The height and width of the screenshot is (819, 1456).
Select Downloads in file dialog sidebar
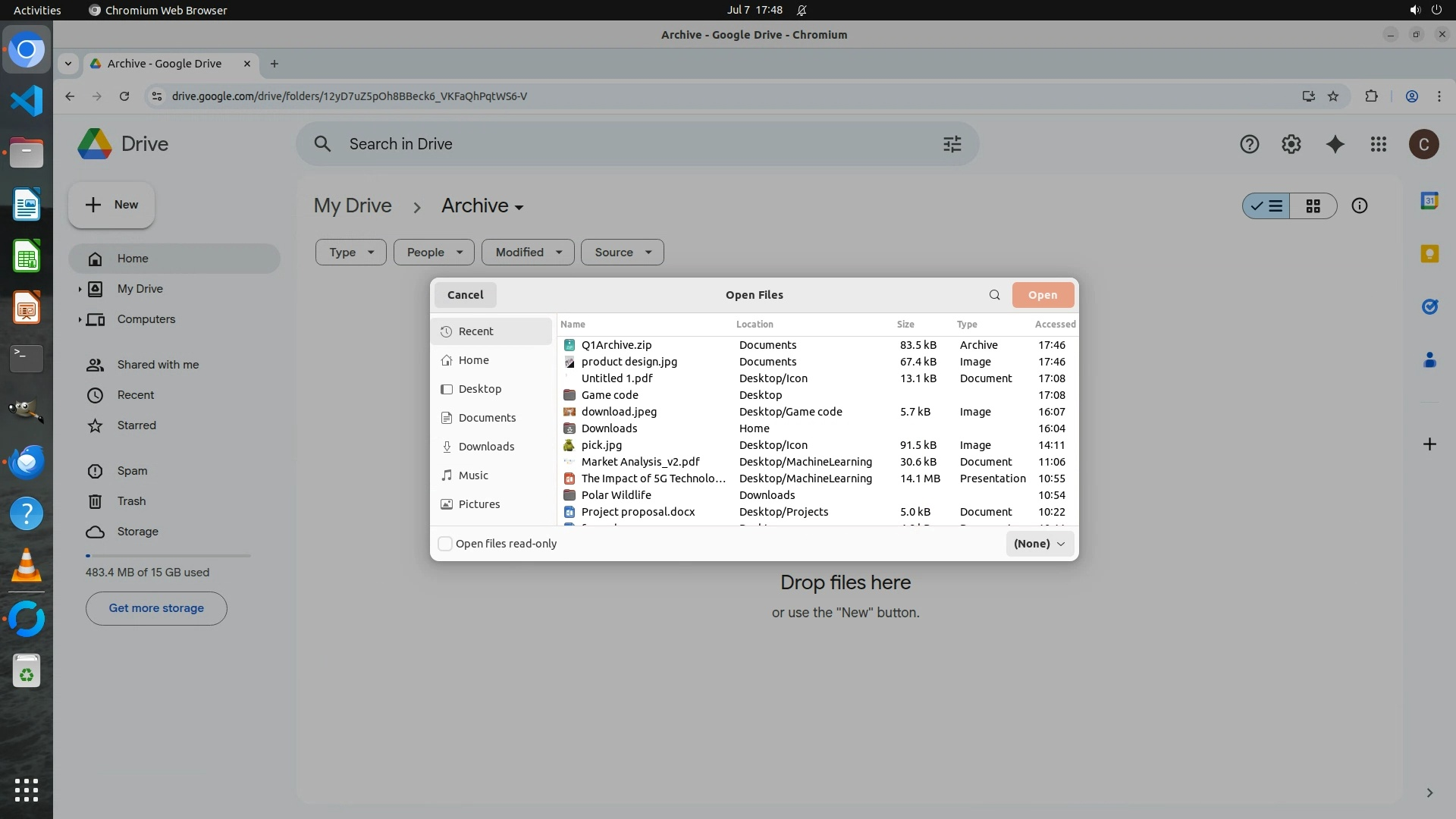486,447
